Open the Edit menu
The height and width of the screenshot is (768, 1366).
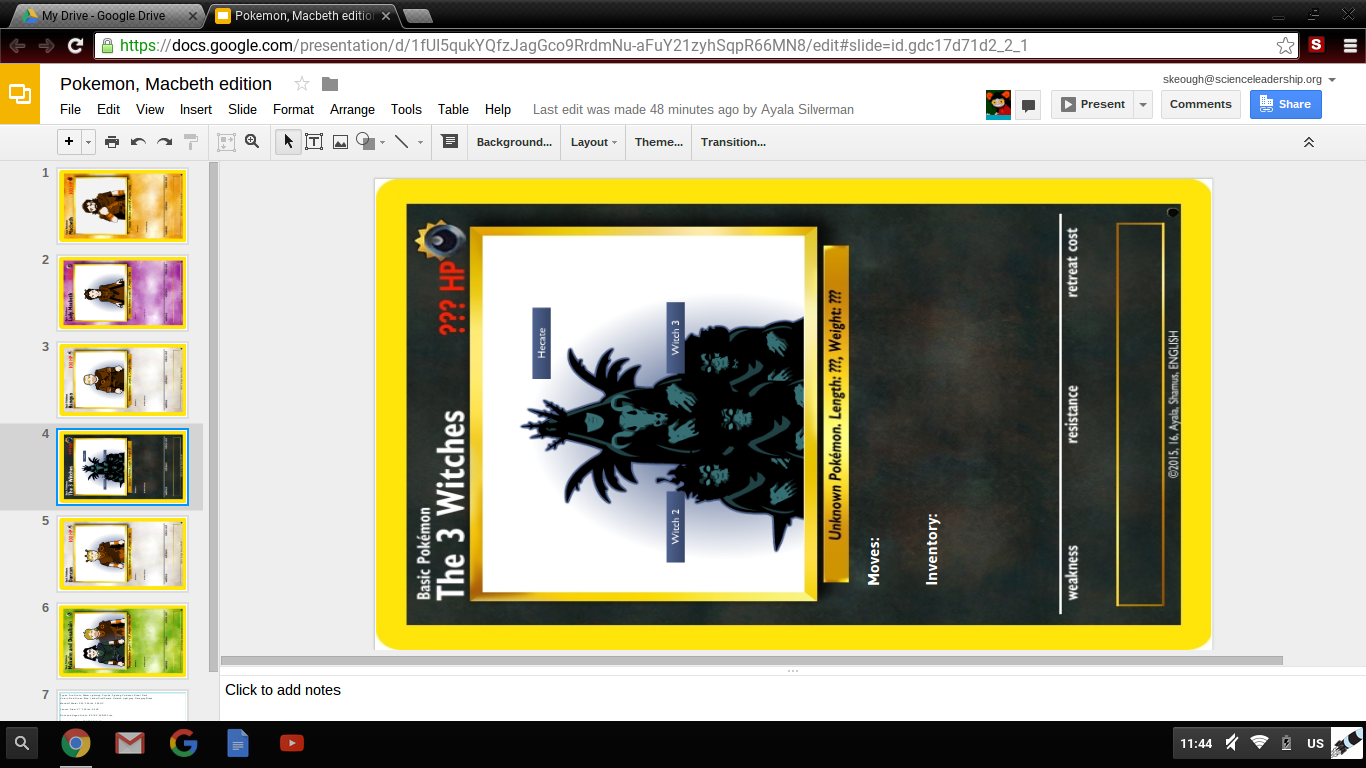pos(108,110)
